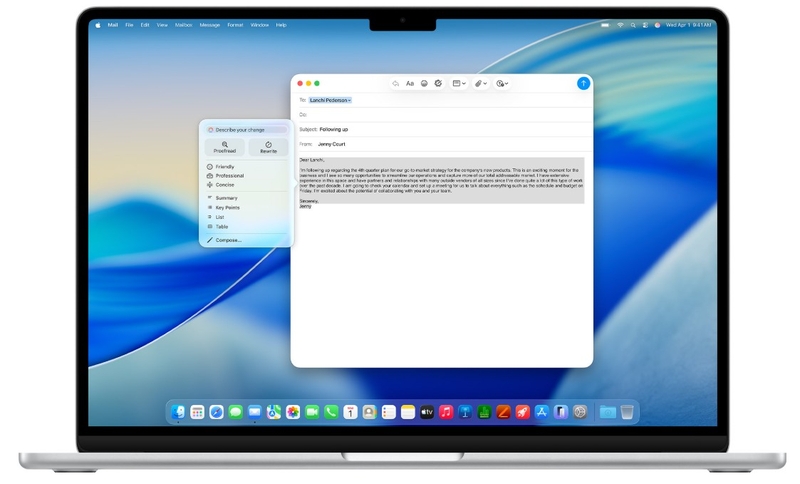This screenshot has width=800, height=484.
Task: Open Reminders from the Dock
Action: tap(388, 412)
